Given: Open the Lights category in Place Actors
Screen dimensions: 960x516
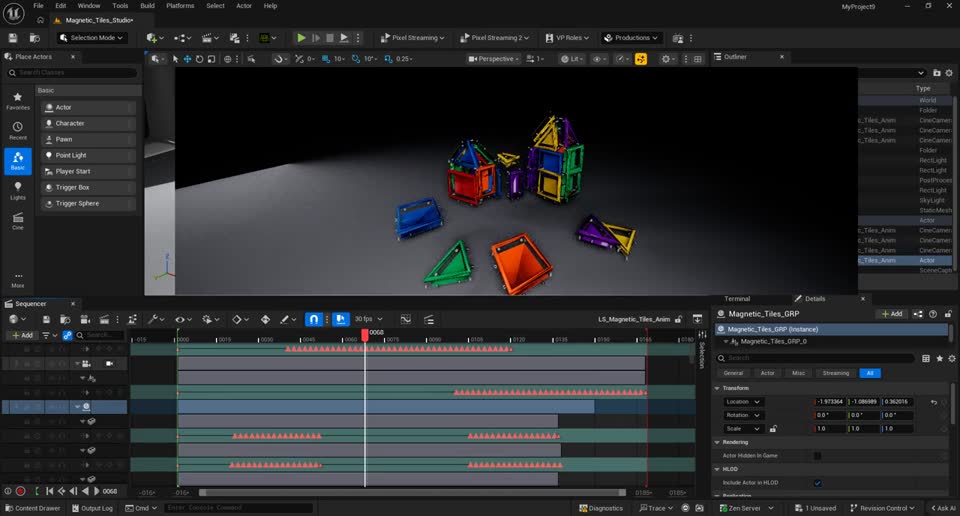Looking at the screenshot, I should coord(18,190).
